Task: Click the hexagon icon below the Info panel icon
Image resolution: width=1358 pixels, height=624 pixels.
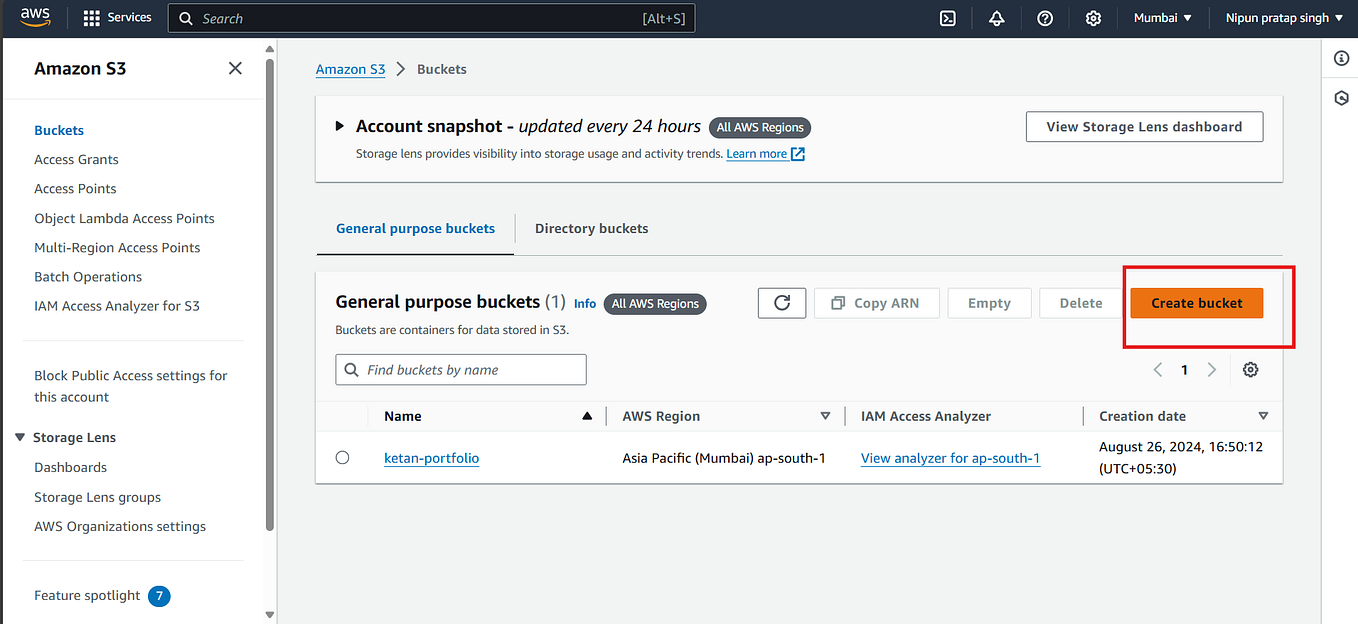Action: pos(1340,97)
